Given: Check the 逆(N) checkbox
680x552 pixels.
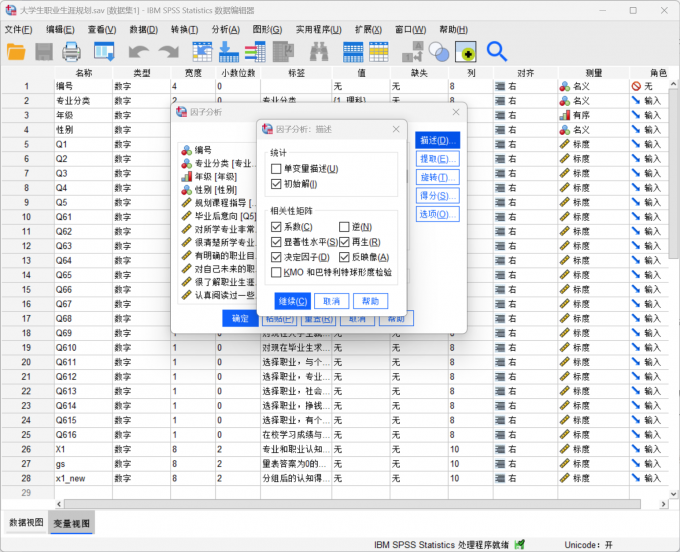Looking at the screenshot, I should (344, 227).
